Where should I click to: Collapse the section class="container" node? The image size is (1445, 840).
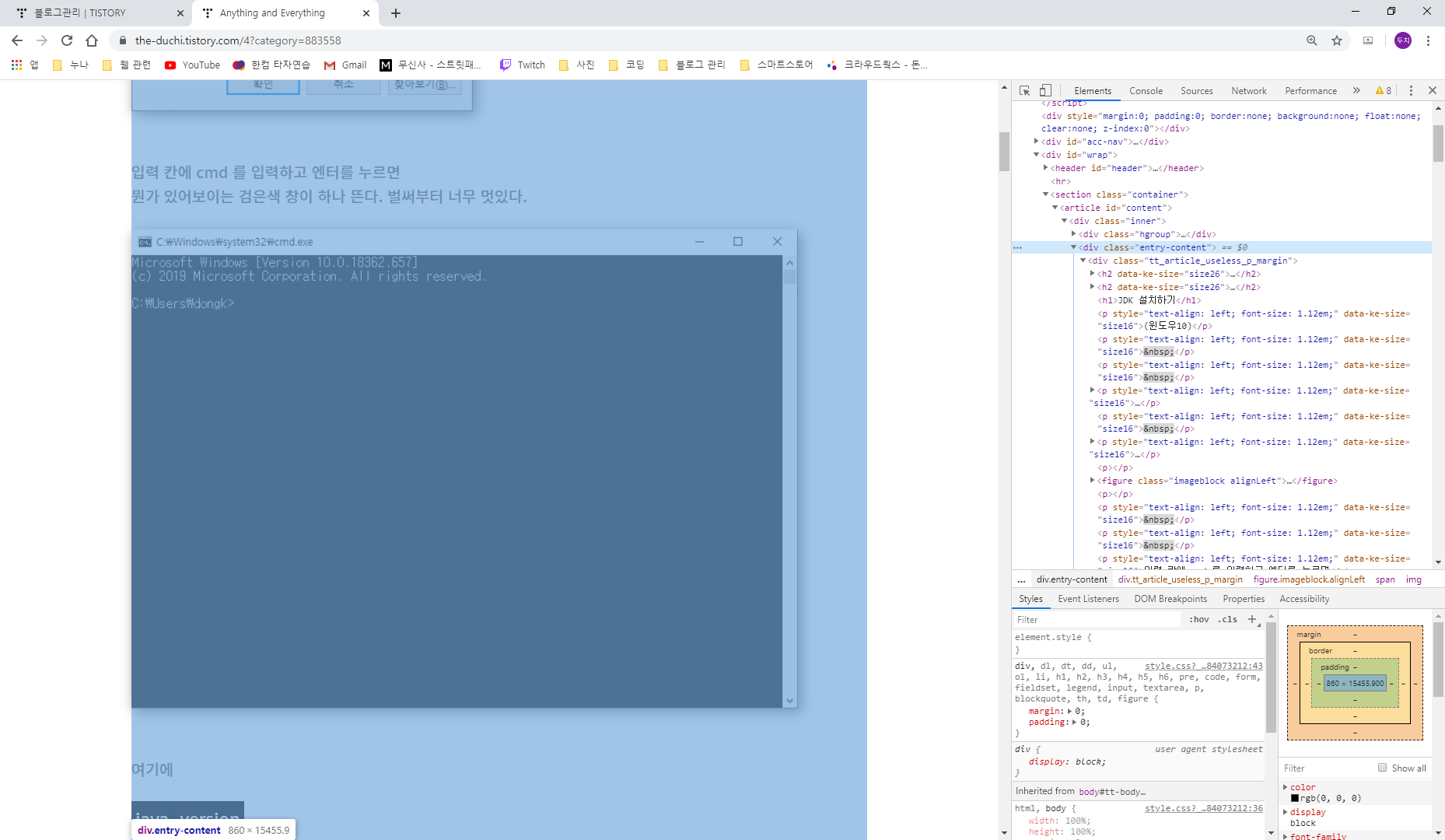pyautogui.click(x=1046, y=194)
